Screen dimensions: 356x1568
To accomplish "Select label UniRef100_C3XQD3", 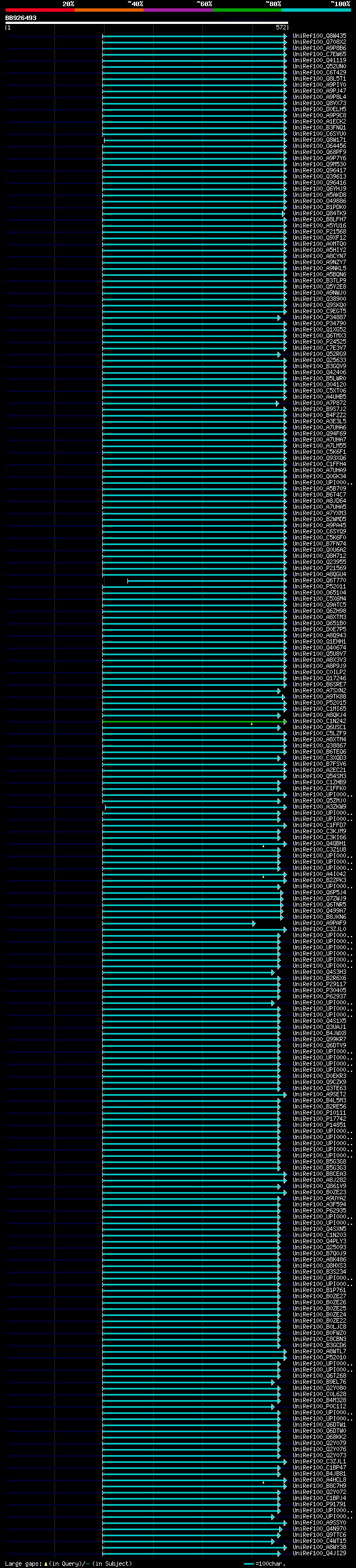I will coord(319,758).
